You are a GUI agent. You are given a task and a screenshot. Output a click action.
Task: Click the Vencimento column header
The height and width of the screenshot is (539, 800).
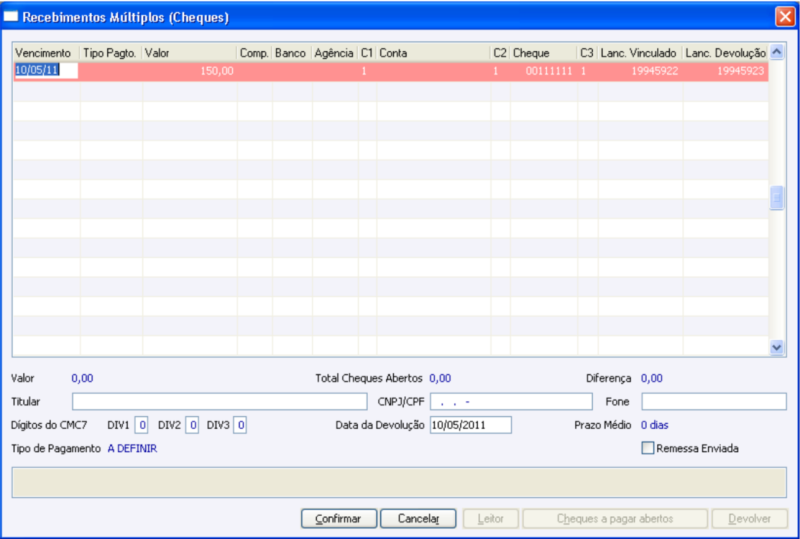[46, 53]
